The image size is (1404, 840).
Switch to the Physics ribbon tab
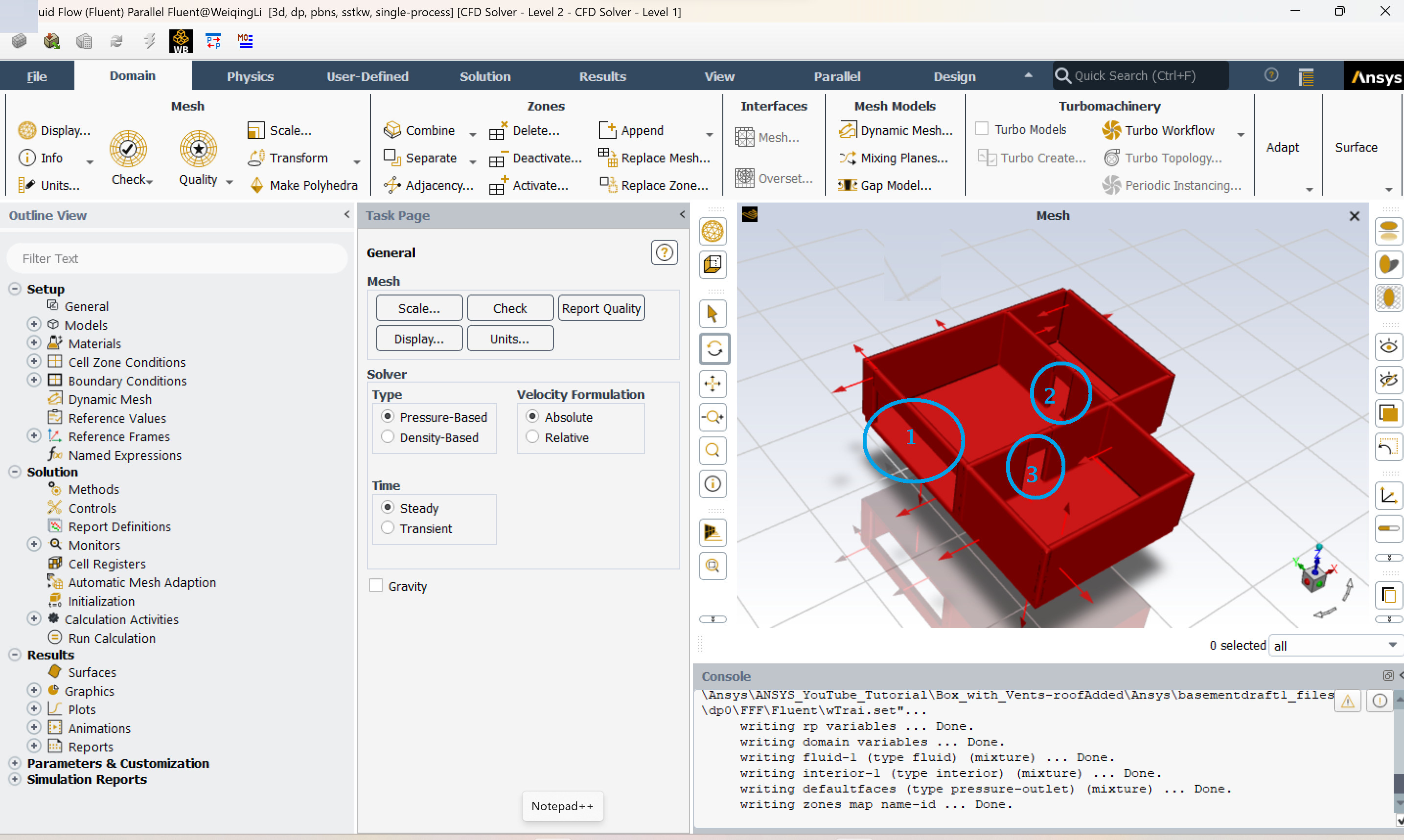pos(250,76)
